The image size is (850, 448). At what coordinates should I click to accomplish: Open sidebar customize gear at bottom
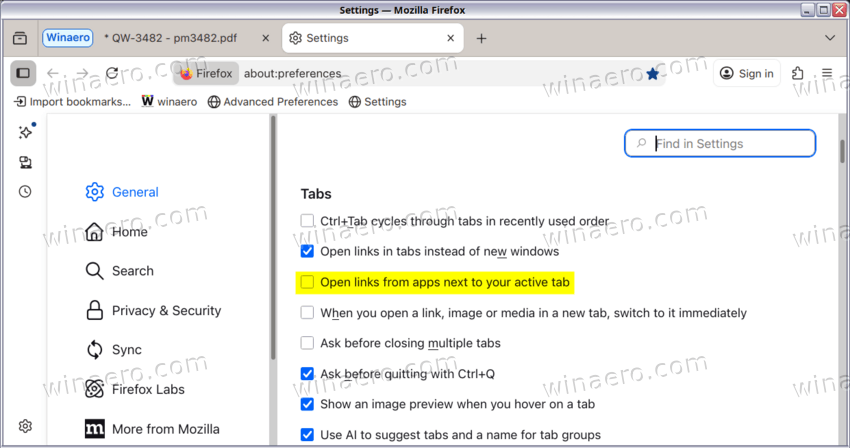25,426
